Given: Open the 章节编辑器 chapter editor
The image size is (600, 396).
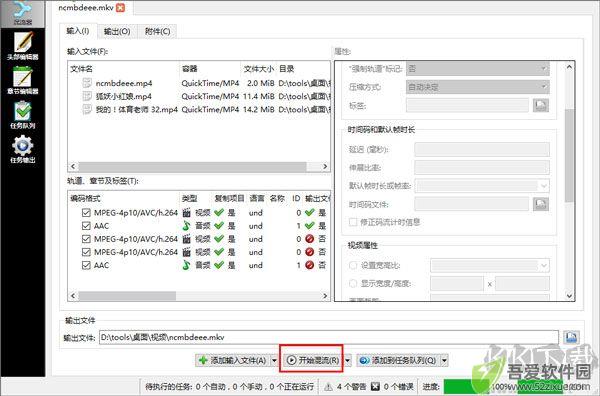Looking at the screenshot, I should click(x=23, y=80).
